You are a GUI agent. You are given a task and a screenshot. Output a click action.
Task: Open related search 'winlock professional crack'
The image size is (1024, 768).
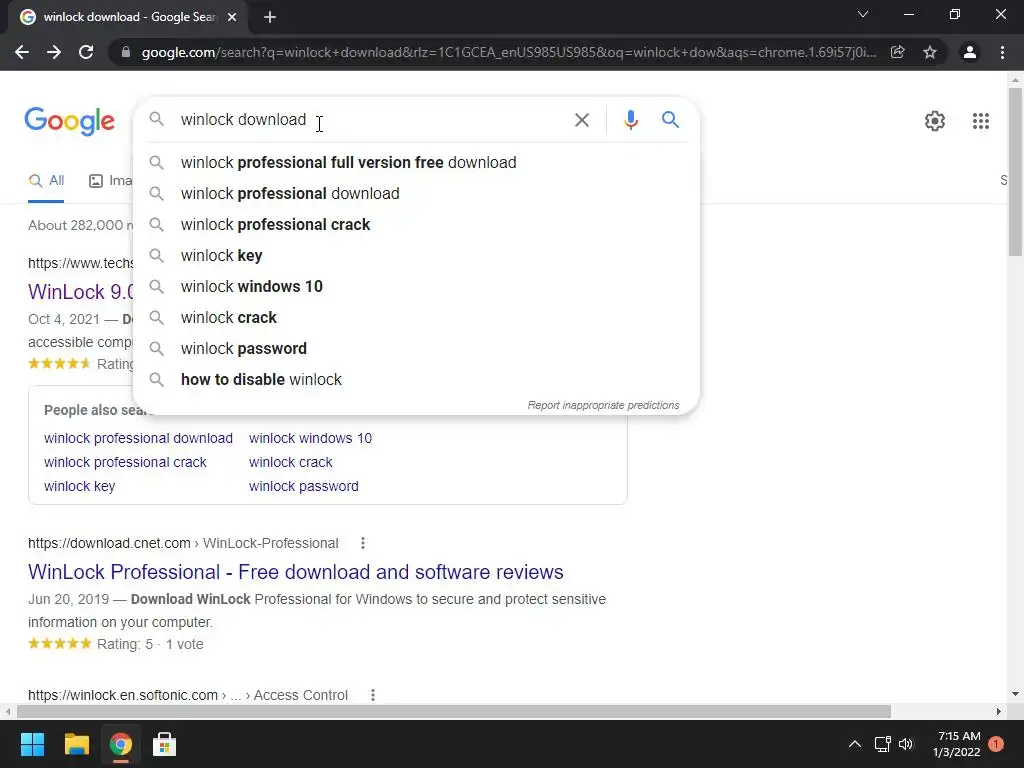pyautogui.click(x=125, y=462)
